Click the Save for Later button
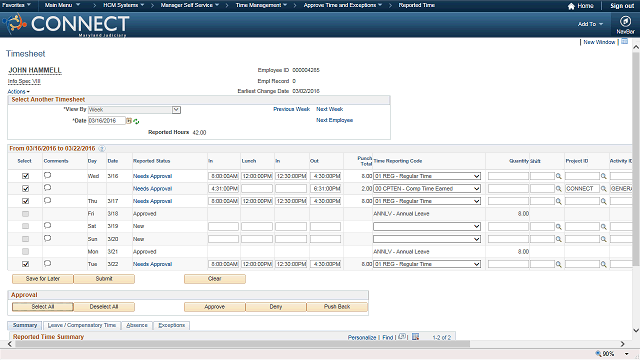 (43, 279)
